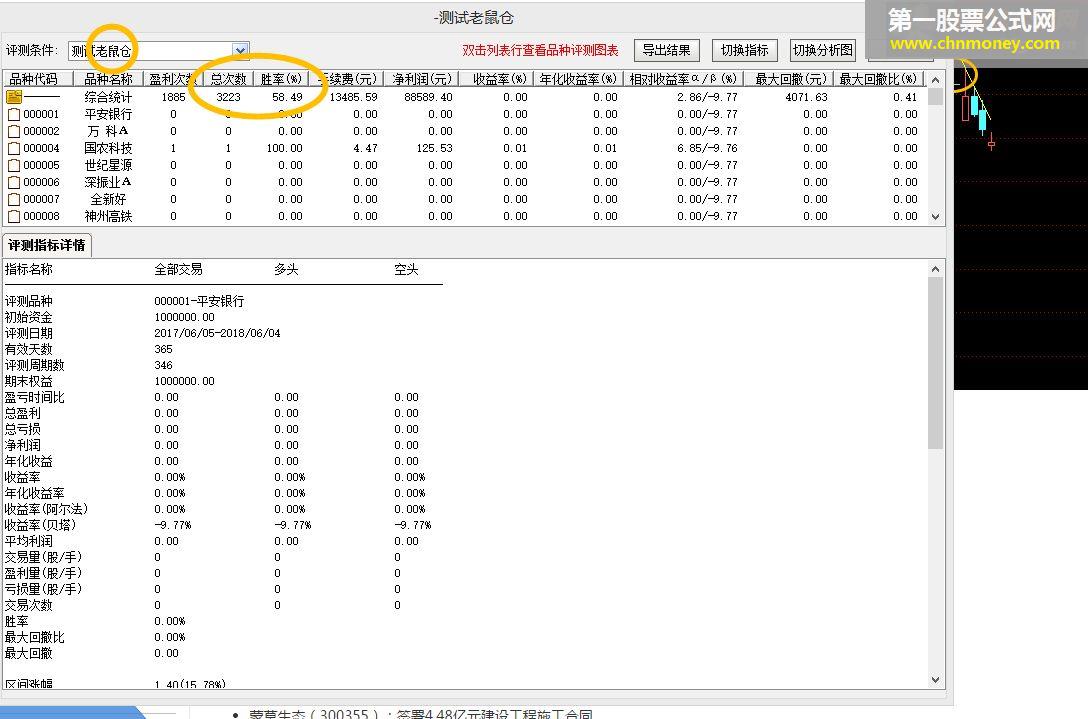Click the 88589.40 net profit cell
The width and height of the screenshot is (1088, 719).
tap(428, 97)
